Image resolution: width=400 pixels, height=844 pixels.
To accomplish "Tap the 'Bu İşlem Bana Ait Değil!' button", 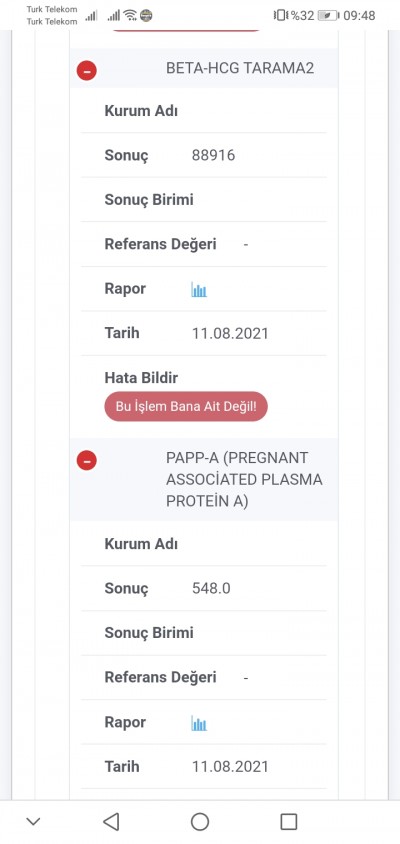I will click(x=186, y=406).
